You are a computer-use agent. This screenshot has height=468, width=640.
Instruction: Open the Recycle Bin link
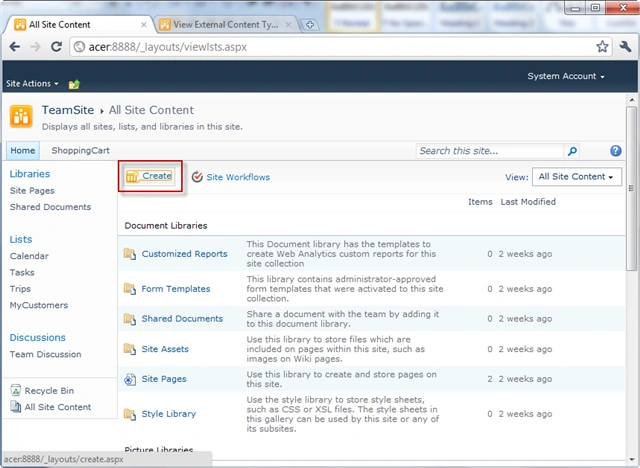[x=49, y=390]
